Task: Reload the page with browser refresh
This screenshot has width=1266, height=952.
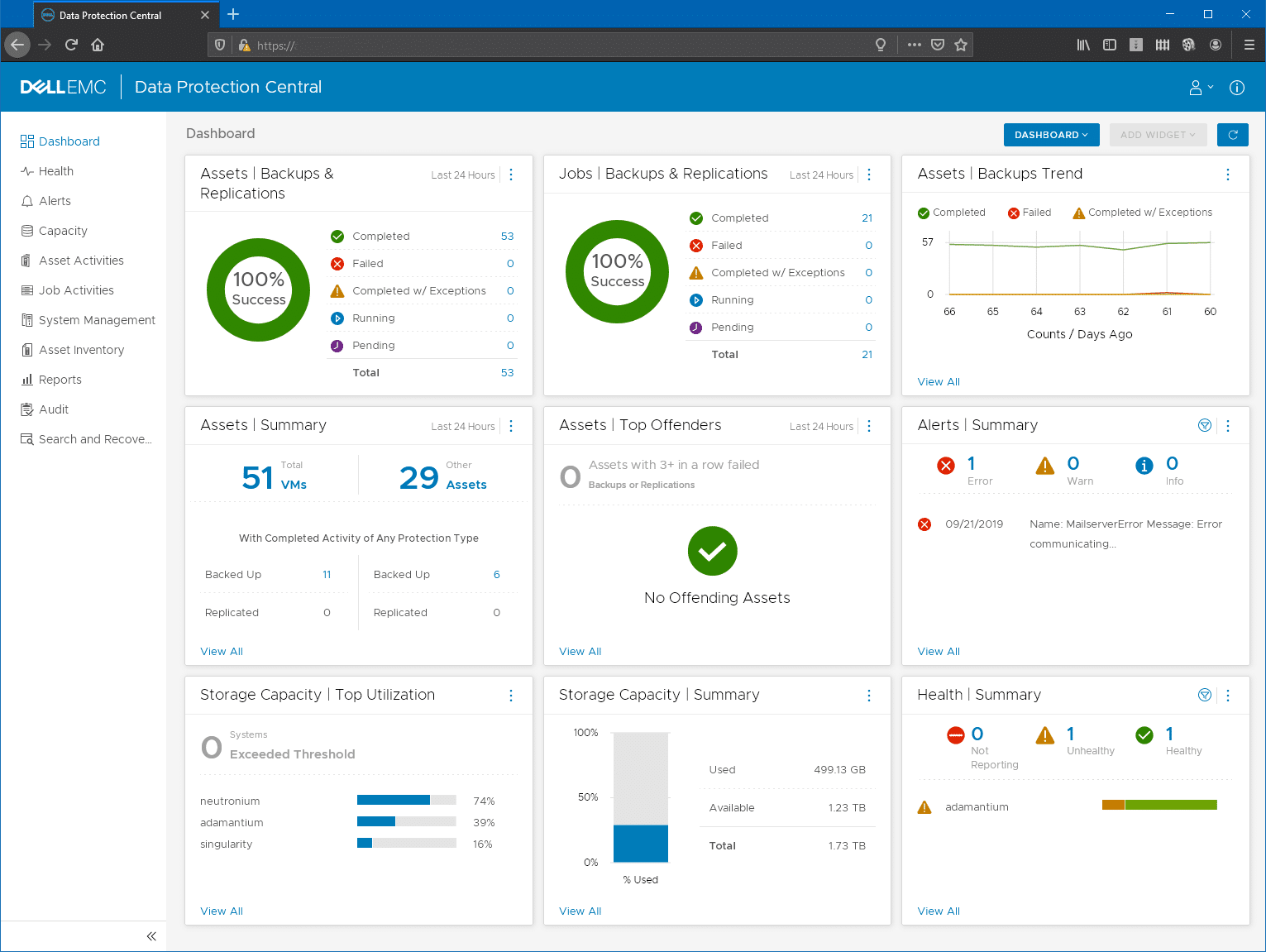Action: 71,45
